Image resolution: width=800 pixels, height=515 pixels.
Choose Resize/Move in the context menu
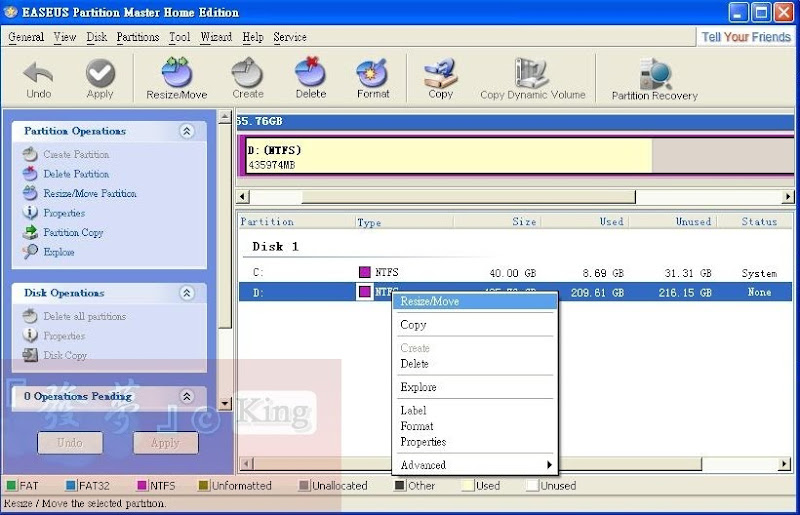point(475,302)
